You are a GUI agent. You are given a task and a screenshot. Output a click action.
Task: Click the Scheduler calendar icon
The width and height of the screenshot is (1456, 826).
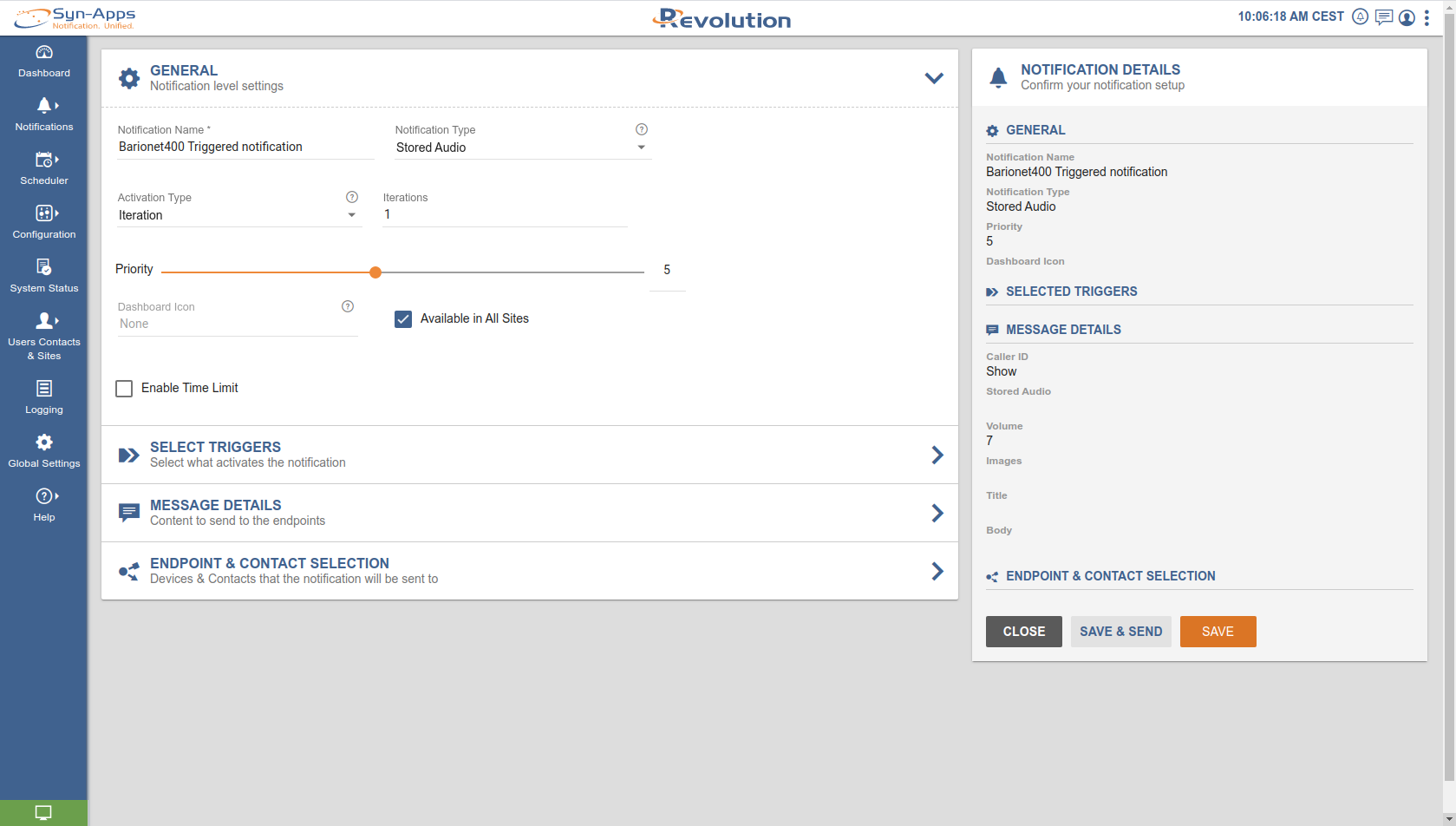click(43, 161)
